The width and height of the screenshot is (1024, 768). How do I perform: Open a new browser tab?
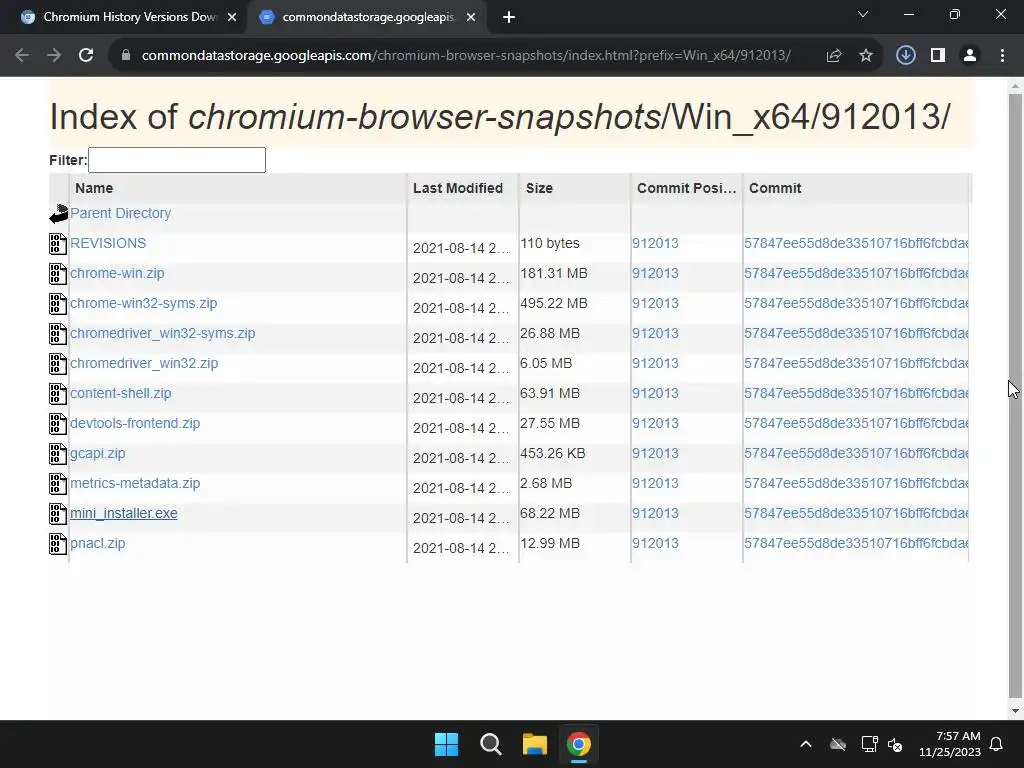509,18
